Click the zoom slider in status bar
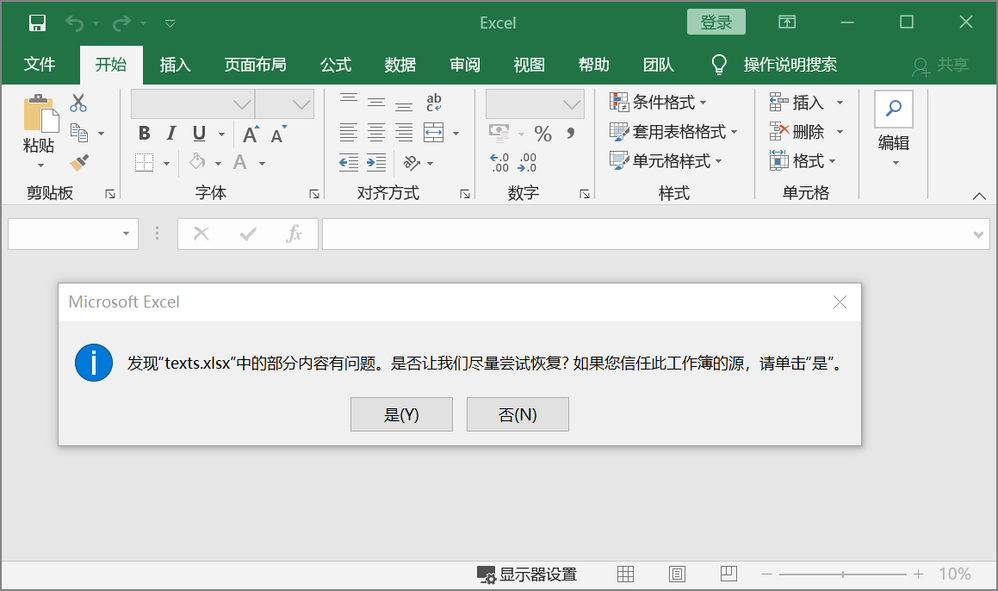This screenshot has height=591, width=998. tap(843, 574)
